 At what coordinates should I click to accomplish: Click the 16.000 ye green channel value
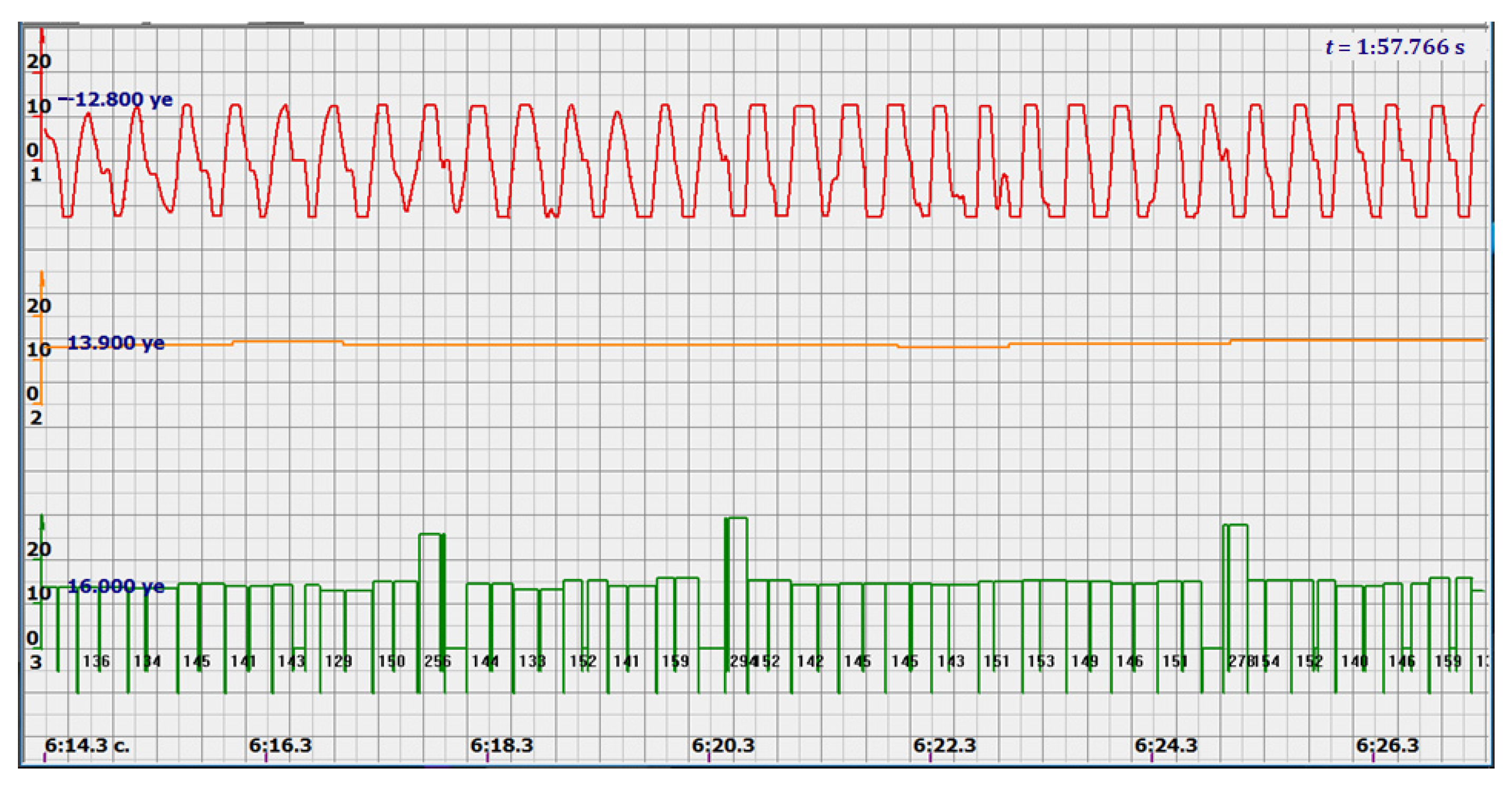(x=116, y=585)
